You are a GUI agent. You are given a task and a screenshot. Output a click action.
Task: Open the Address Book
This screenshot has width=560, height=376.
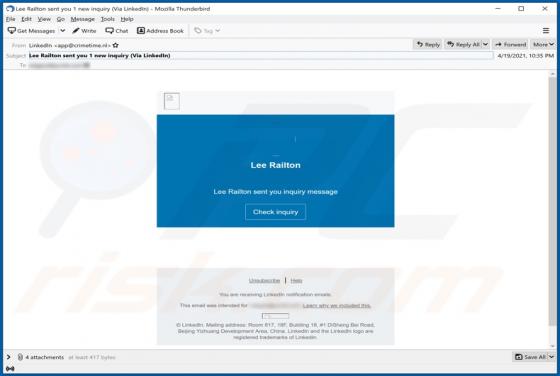point(160,31)
